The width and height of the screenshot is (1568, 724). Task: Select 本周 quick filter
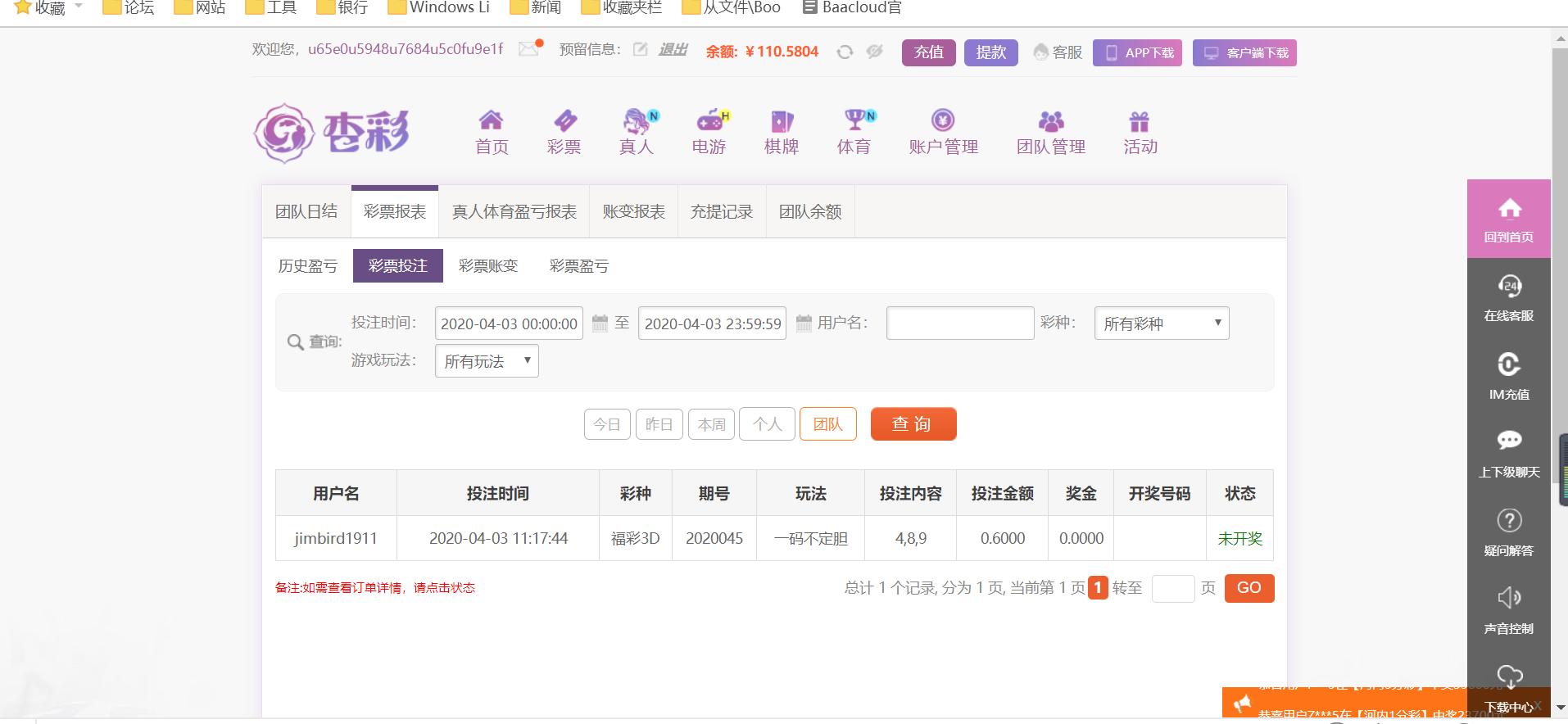coord(711,424)
